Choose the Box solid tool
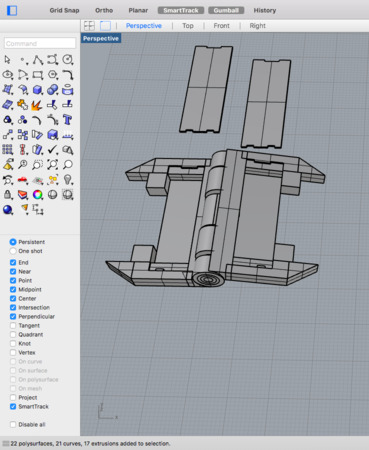 pyautogui.click(x=38, y=90)
